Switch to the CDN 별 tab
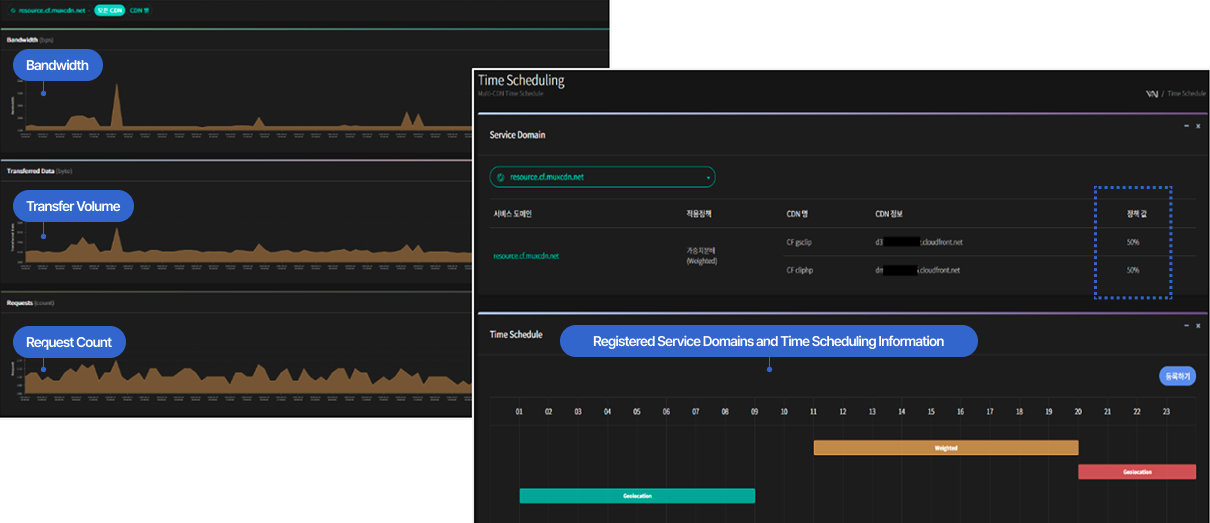 (139, 10)
